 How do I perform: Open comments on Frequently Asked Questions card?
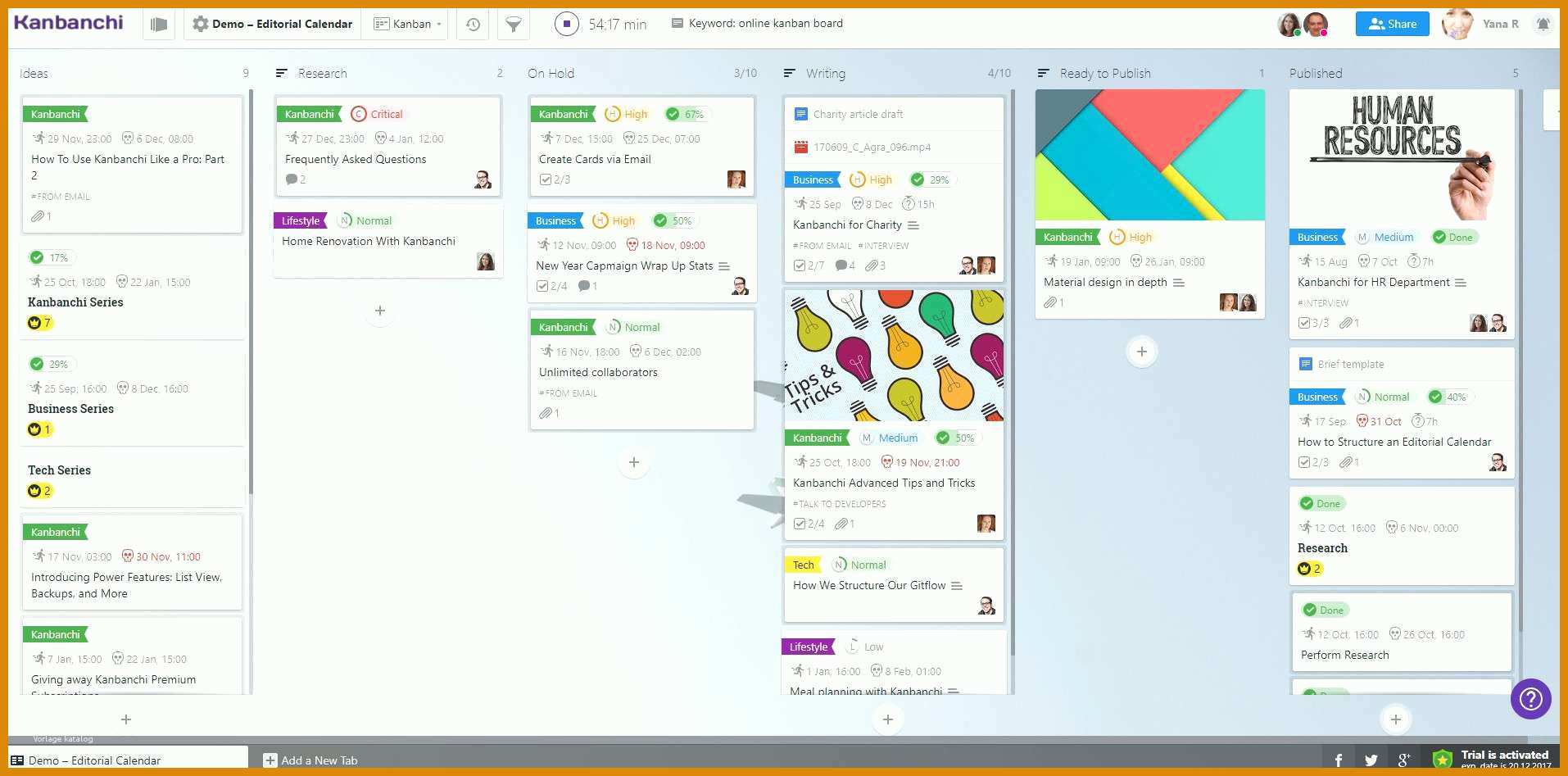(296, 179)
